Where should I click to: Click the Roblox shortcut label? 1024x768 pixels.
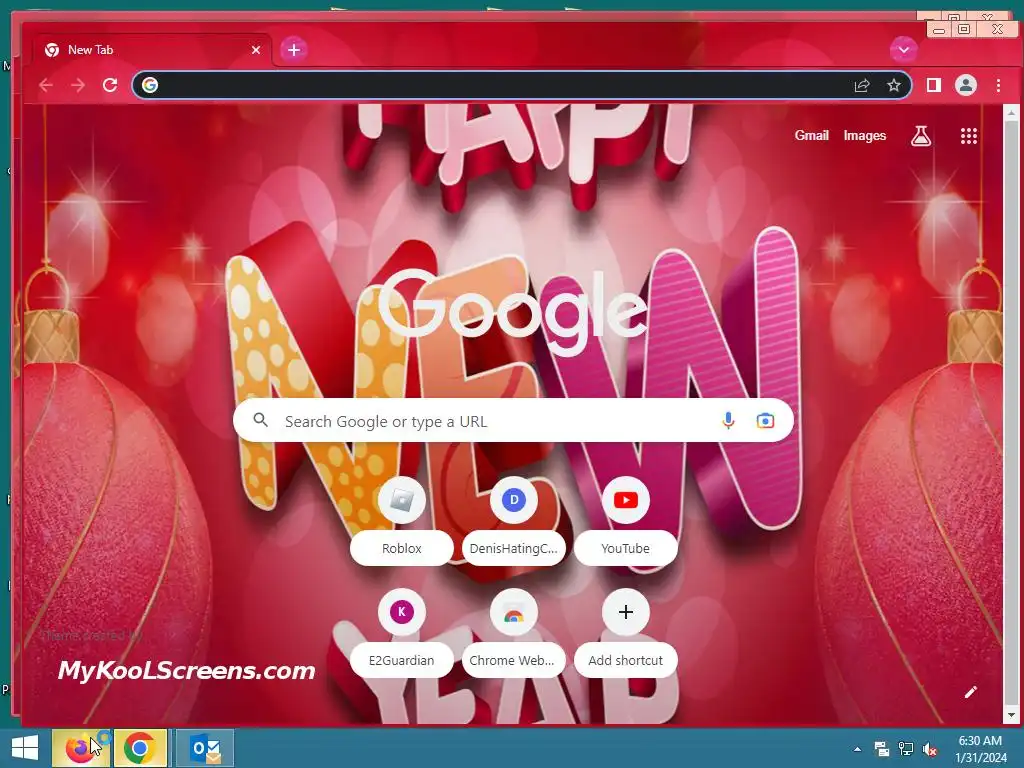(x=402, y=549)
